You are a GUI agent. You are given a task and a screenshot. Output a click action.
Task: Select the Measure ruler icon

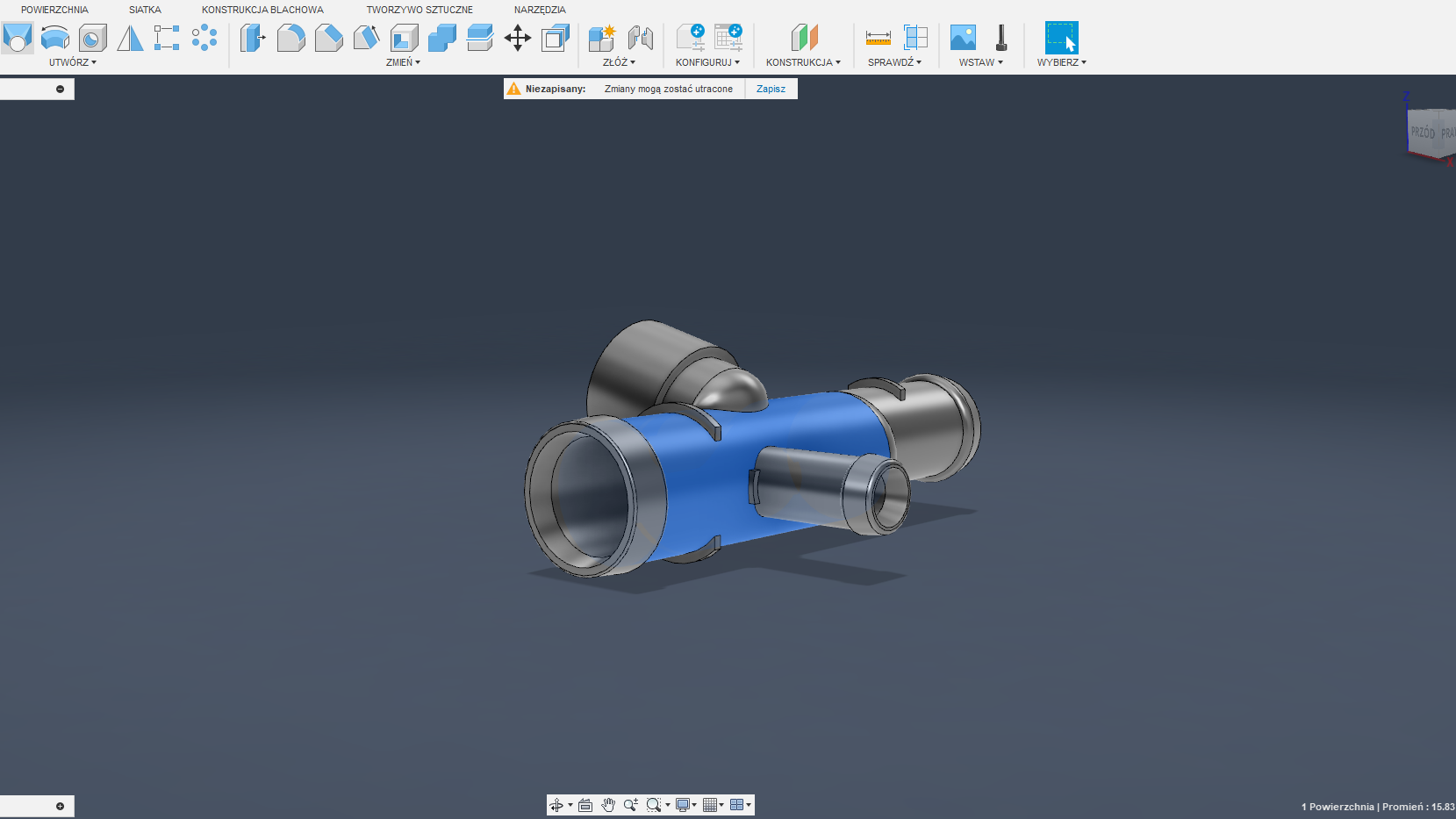(878, 38)
